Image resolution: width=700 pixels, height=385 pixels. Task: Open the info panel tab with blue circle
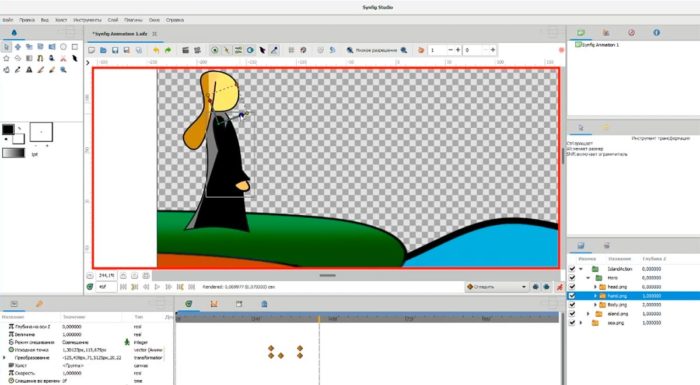click(656, 33)
